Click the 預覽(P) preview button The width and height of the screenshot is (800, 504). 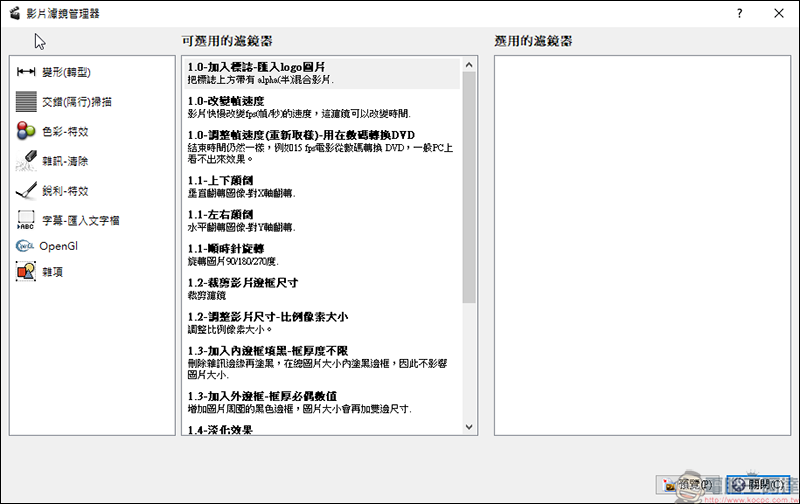(689, 485)
